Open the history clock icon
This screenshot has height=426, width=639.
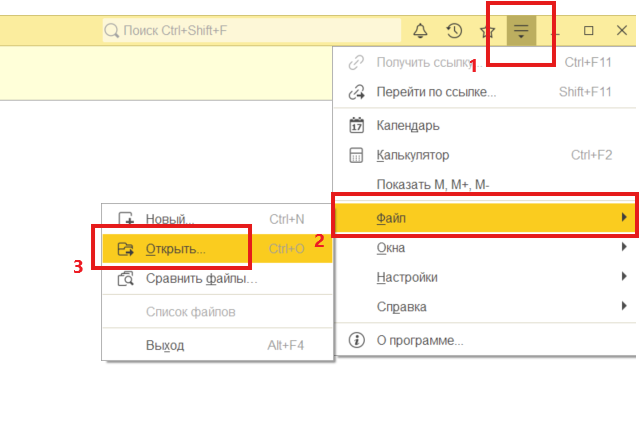454,31
